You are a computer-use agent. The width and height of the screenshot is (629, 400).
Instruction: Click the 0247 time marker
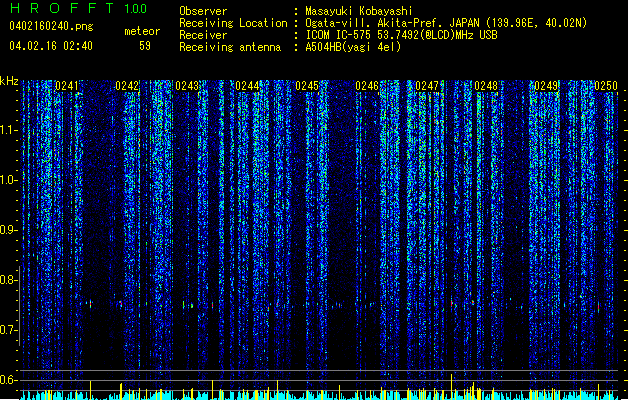tap(427, 86)
